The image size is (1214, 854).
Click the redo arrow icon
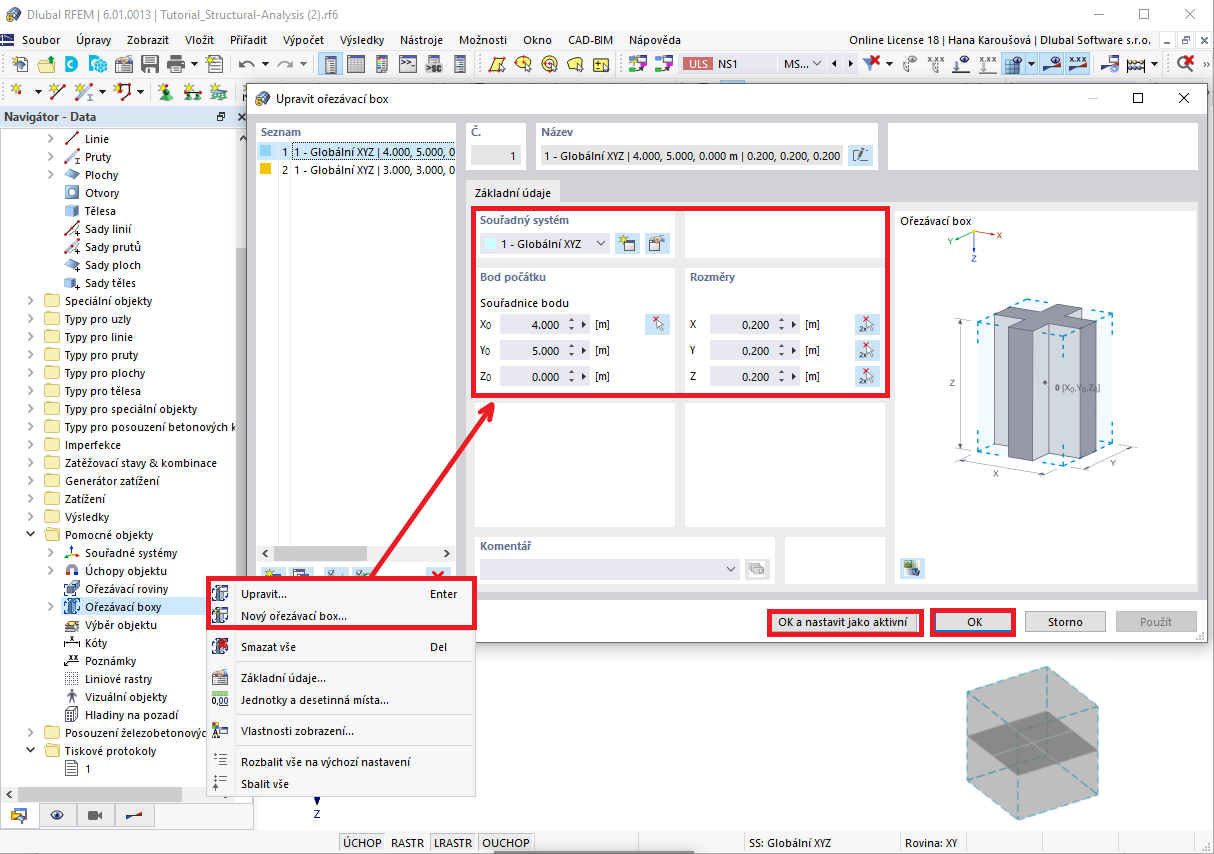[x=285, y=64]
